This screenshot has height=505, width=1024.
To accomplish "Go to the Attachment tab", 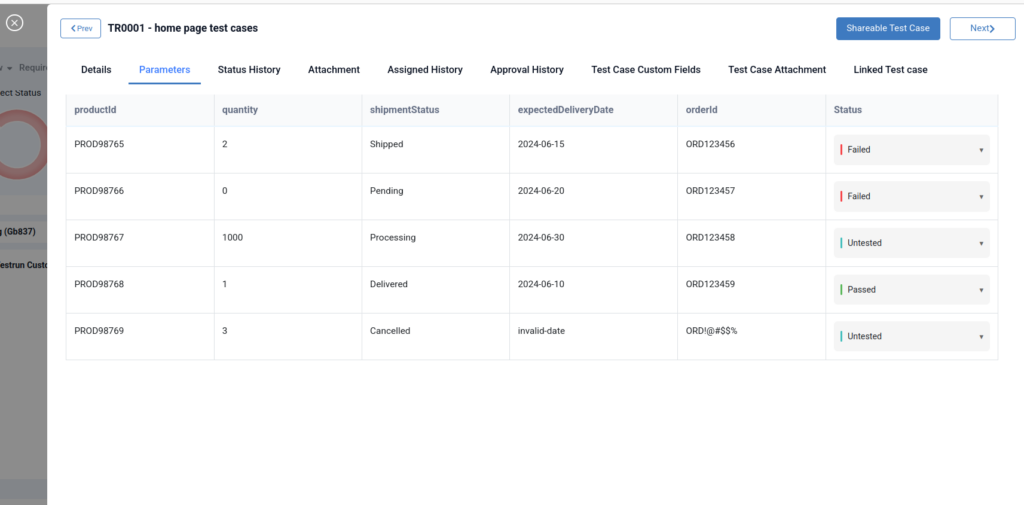I will (x=334, y=70).
